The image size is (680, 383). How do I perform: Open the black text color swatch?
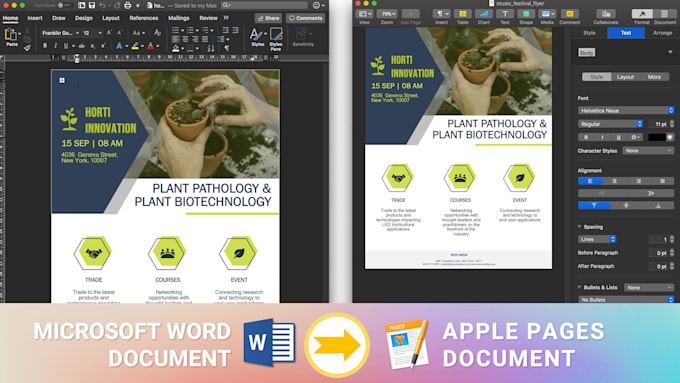pyautogui.click(x=657, y=137)
